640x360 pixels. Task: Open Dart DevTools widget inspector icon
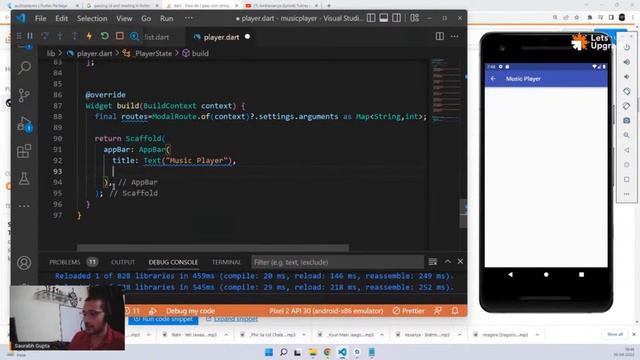pos(134,36)
